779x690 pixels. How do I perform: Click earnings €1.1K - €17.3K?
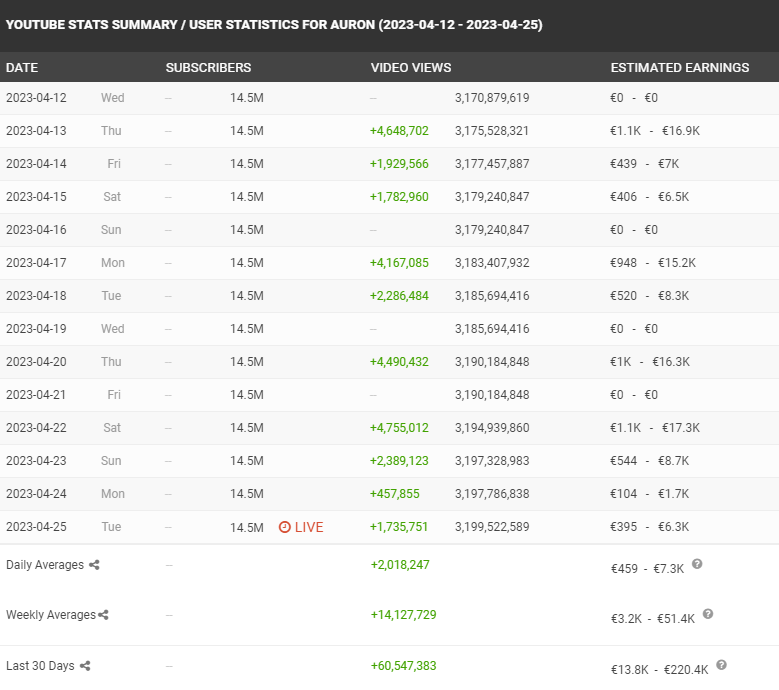(655, 428)
